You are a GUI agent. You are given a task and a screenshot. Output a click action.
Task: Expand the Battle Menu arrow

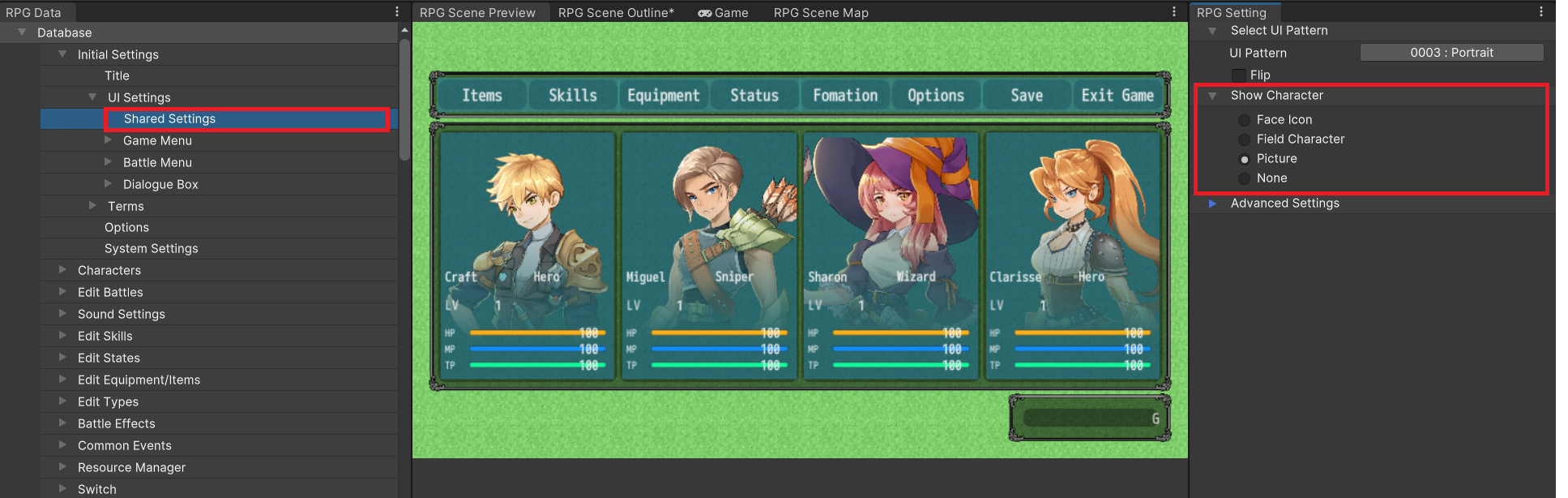click(108, 162)
